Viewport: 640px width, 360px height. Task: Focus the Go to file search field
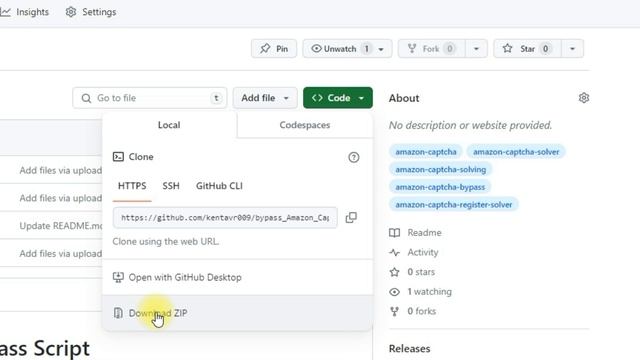(150, 98)
